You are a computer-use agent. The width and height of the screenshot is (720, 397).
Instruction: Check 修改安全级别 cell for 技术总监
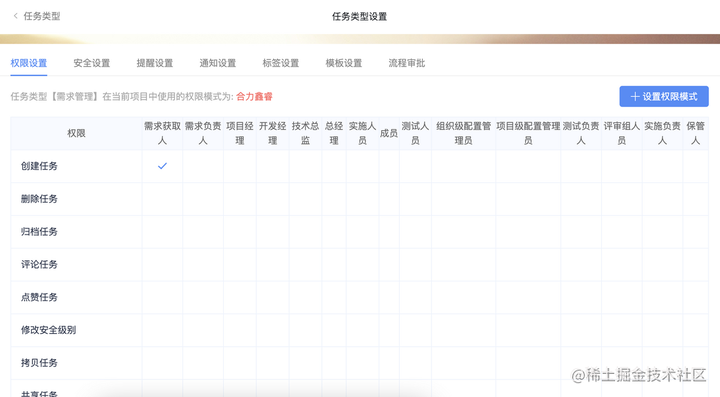[305, 330]
